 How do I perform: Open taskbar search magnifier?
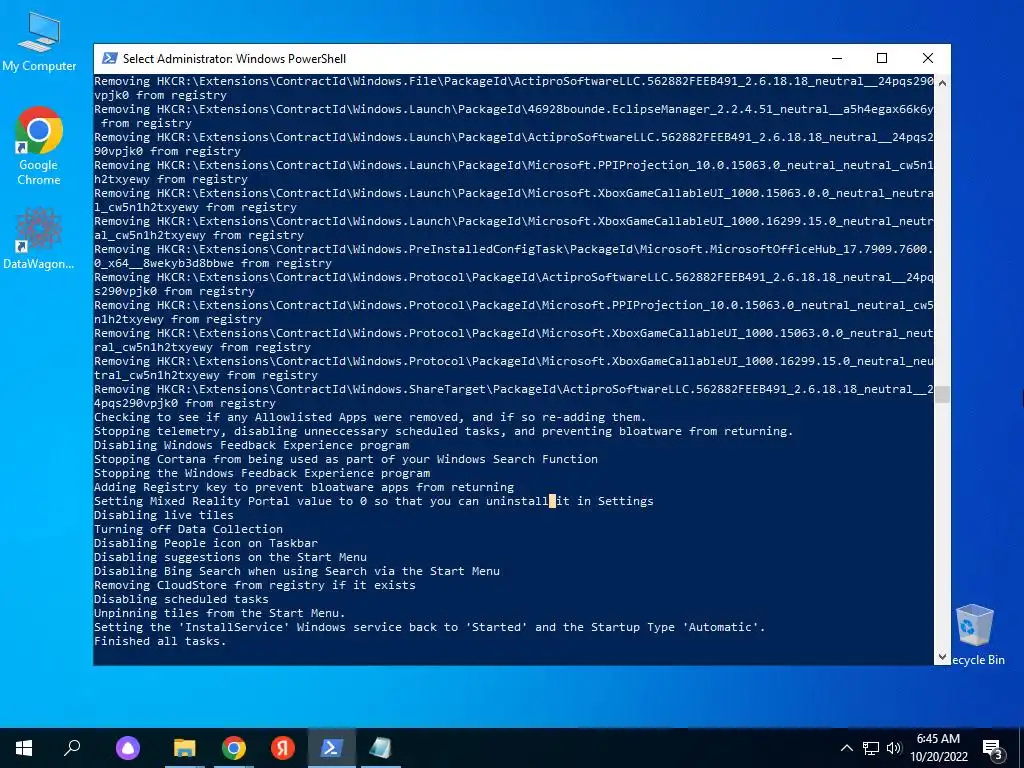[72, 748]
